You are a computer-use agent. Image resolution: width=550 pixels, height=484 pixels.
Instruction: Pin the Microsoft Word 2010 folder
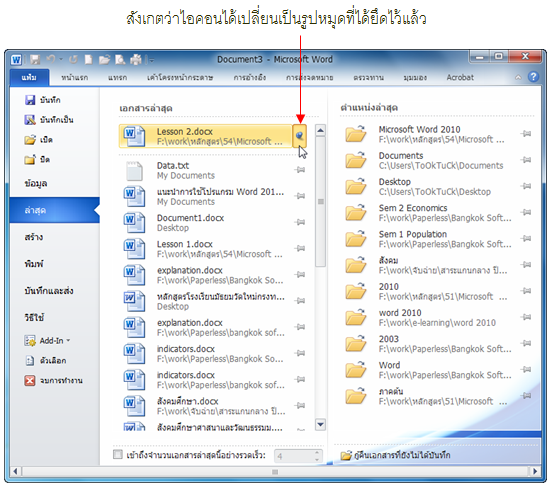[526, 134]
